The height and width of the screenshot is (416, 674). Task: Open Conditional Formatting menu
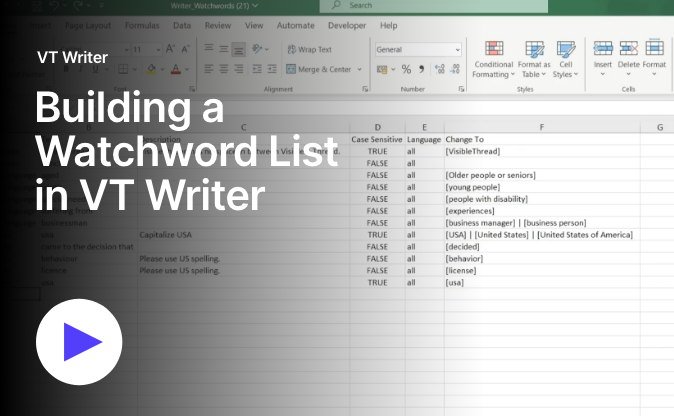(493, 58)
